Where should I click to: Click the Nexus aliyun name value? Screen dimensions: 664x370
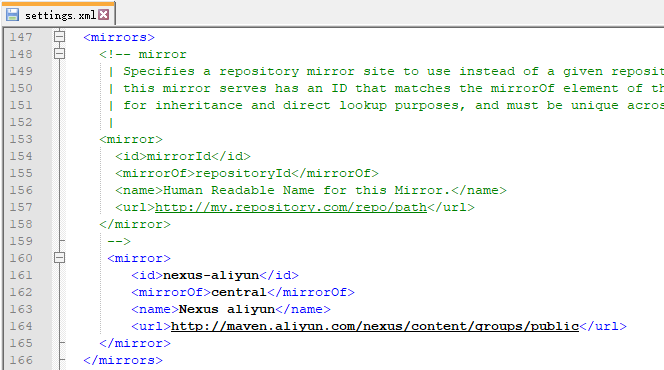tap(227, 309)
